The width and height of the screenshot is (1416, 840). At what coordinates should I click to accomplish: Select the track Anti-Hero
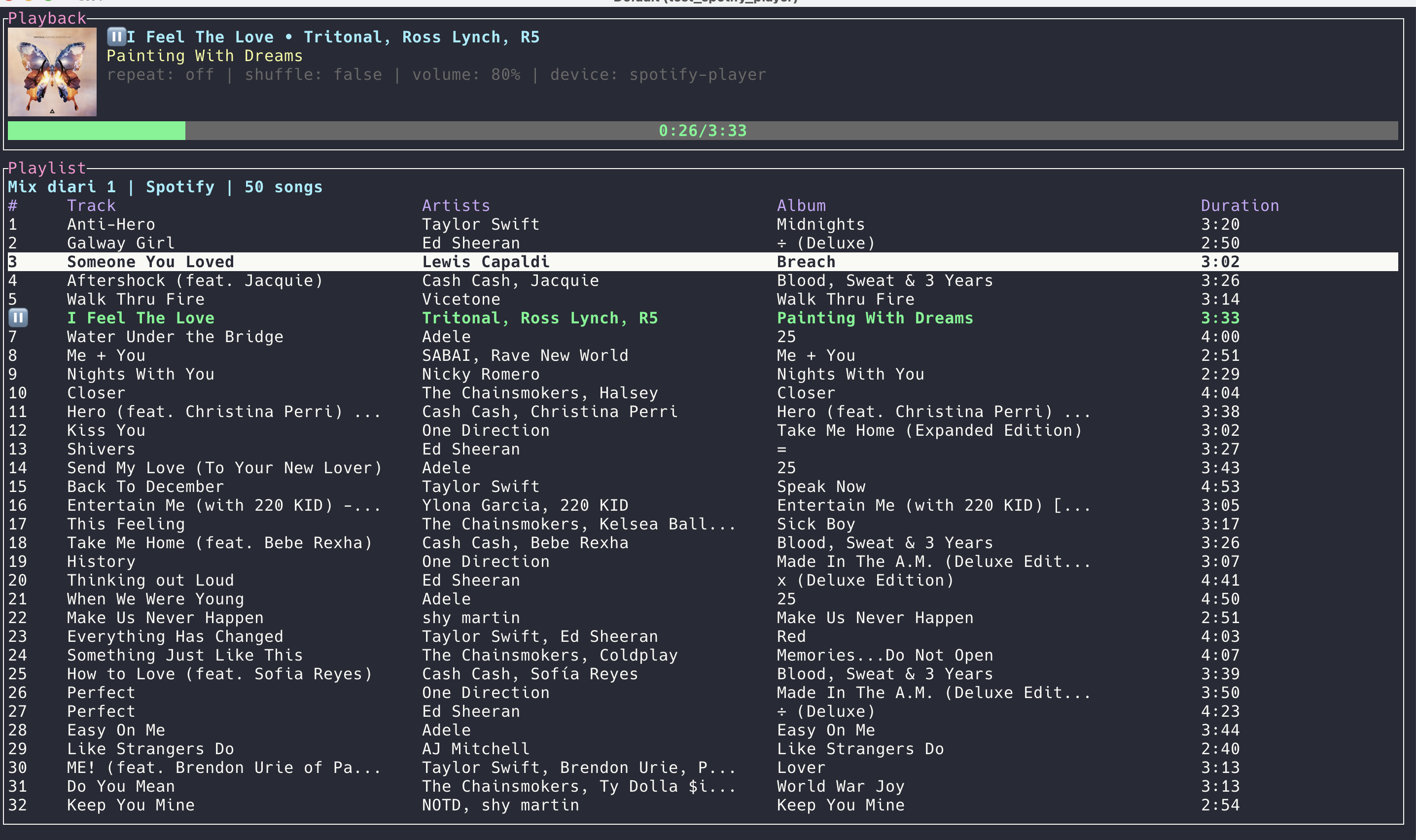[x=111, y=224]
